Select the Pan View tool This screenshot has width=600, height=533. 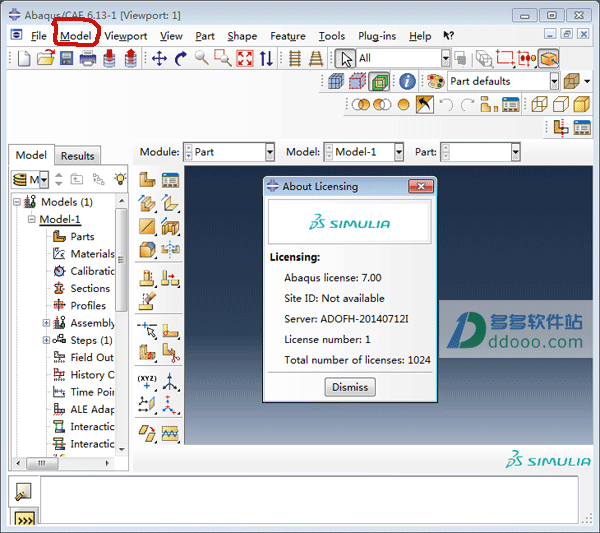(x=159, y=59)
